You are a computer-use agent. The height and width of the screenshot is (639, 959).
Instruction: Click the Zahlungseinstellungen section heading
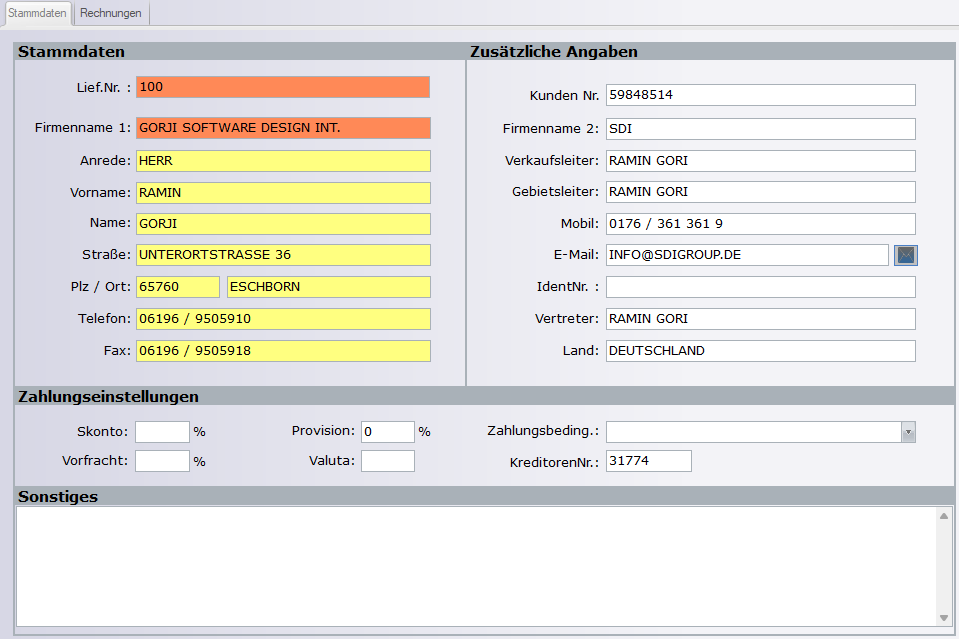click(x=108, y=397)
